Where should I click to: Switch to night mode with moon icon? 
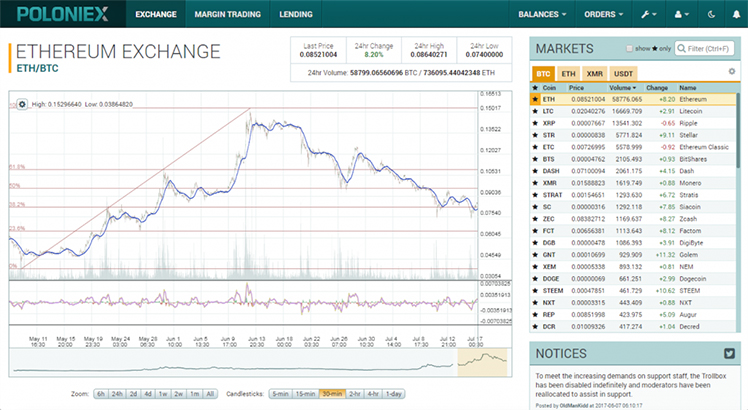click(x=711, y=14)
